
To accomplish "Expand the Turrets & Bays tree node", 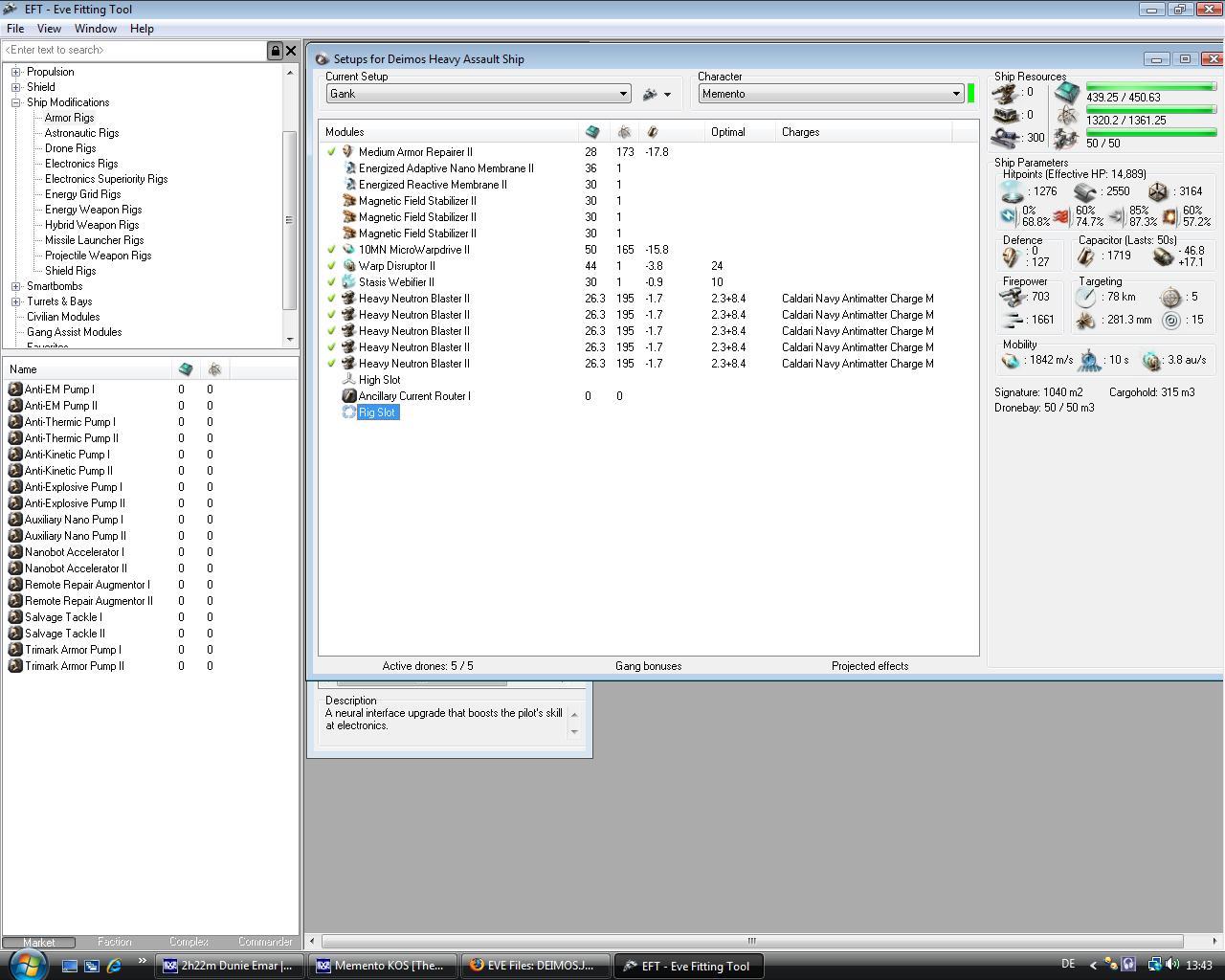I will pyautogui.click(x=15, y=301).
